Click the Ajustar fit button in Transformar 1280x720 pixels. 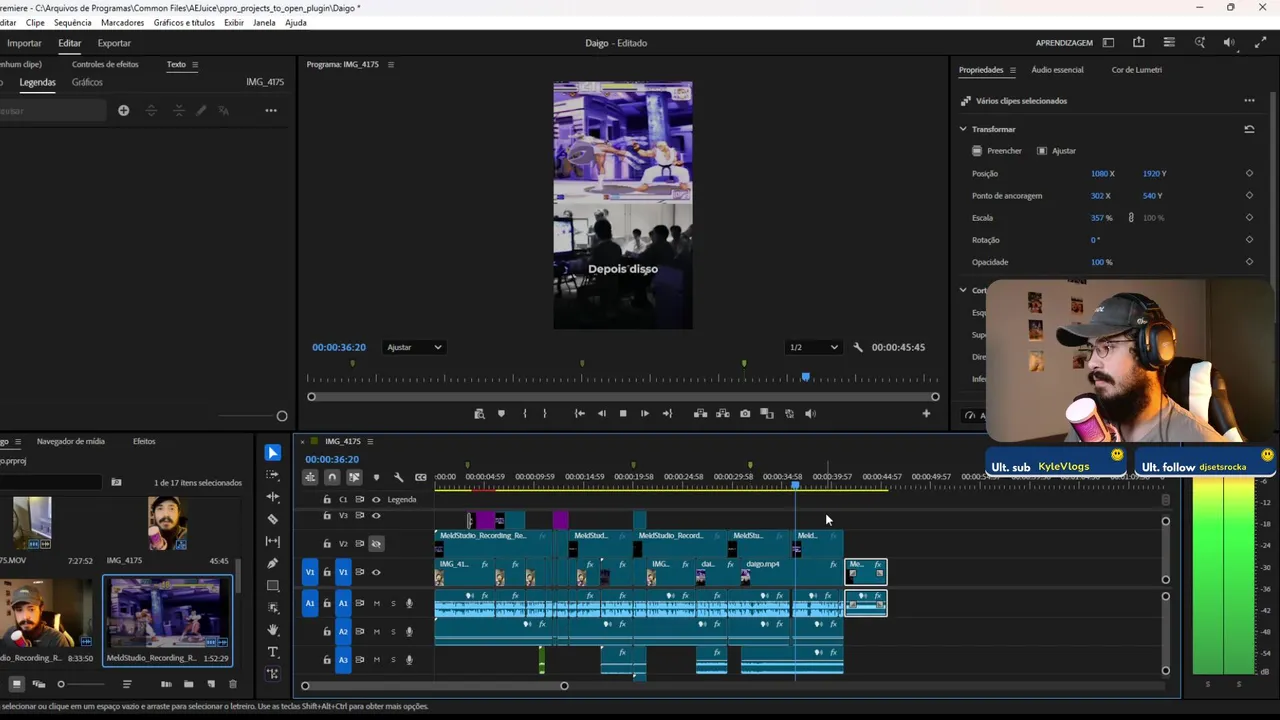point(1056,151)
